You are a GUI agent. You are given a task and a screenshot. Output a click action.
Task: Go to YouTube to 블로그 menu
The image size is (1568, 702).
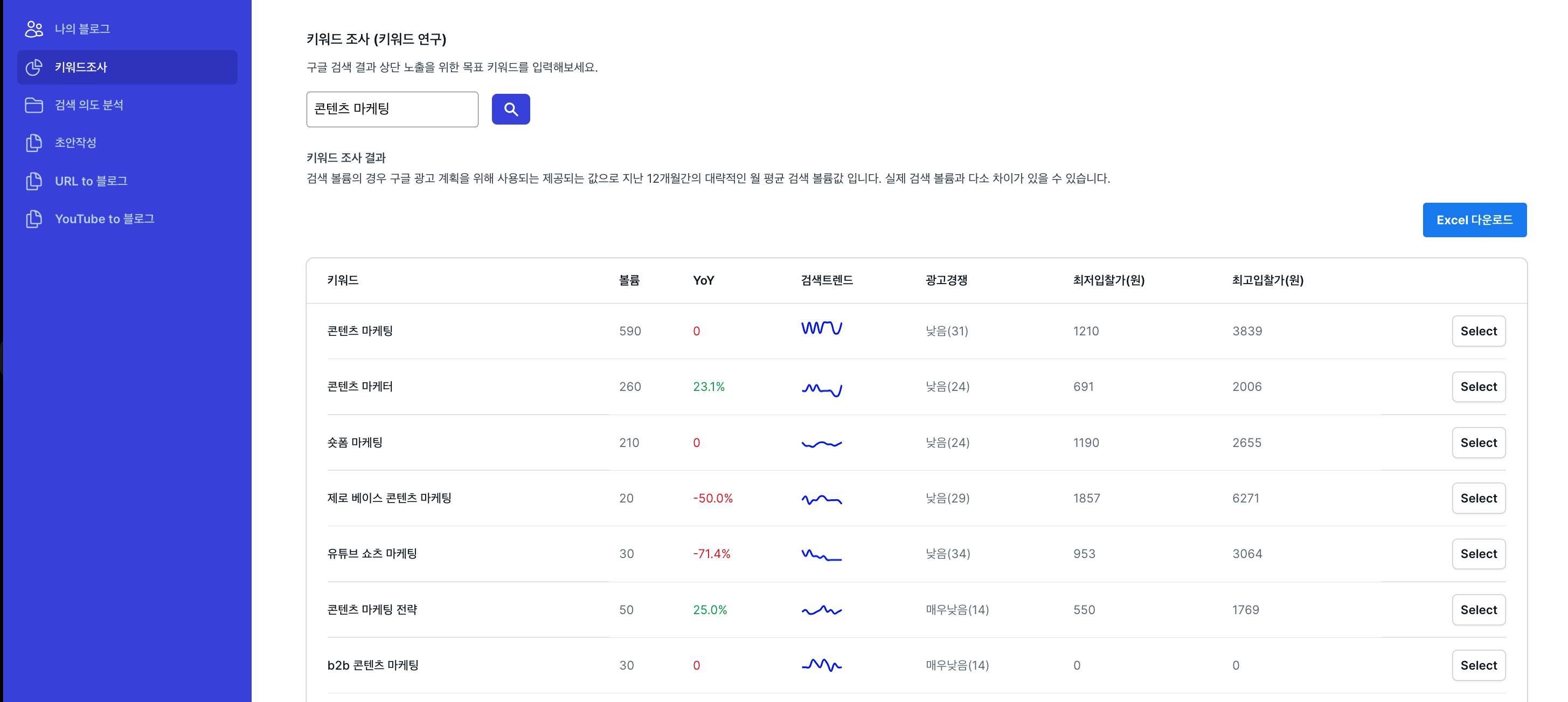pyautogui.click(x=104, y=218)
